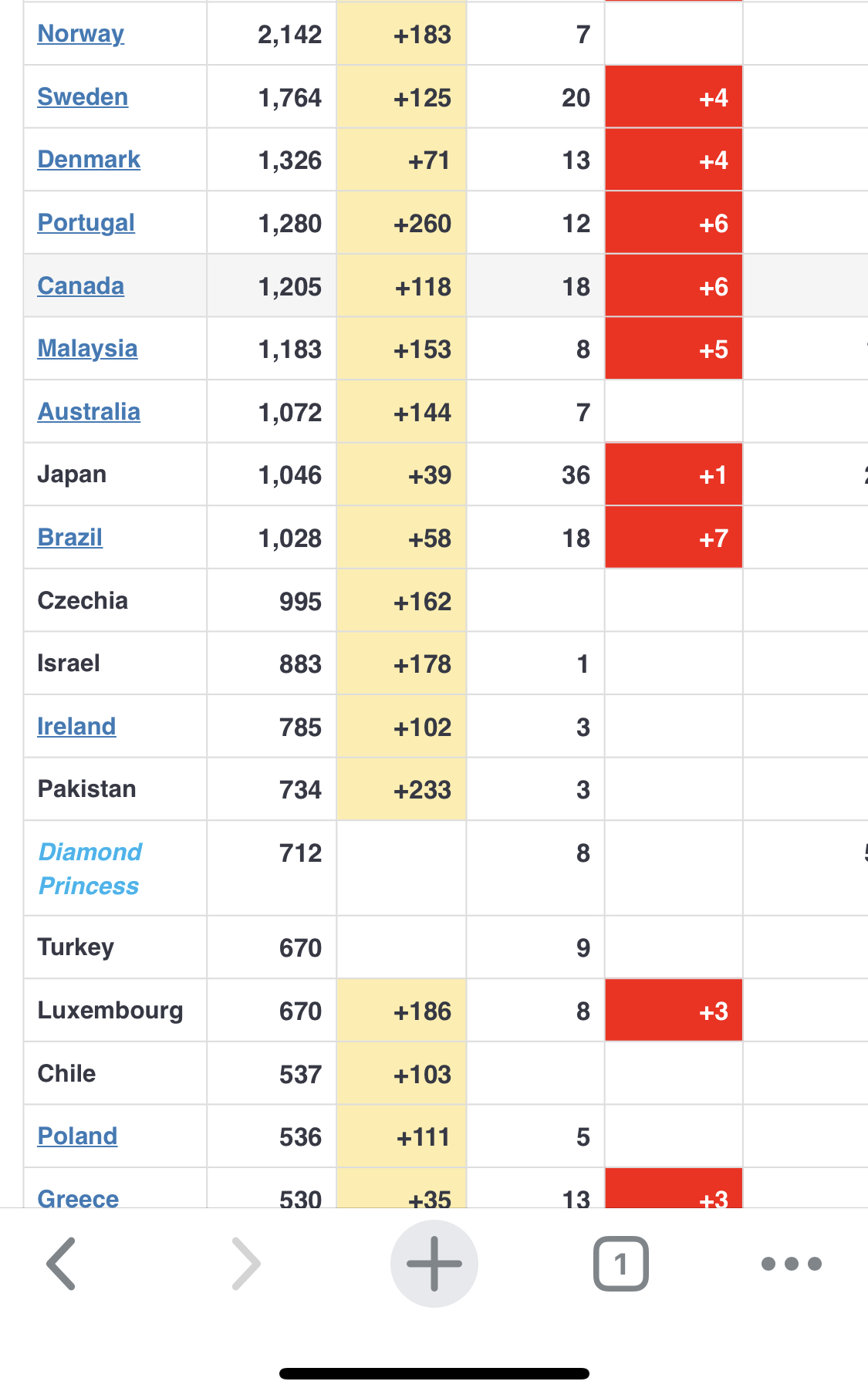Screen dimensions: 868x1398
Task: Tap the browser back arrow
Action: click(61, 1264)
